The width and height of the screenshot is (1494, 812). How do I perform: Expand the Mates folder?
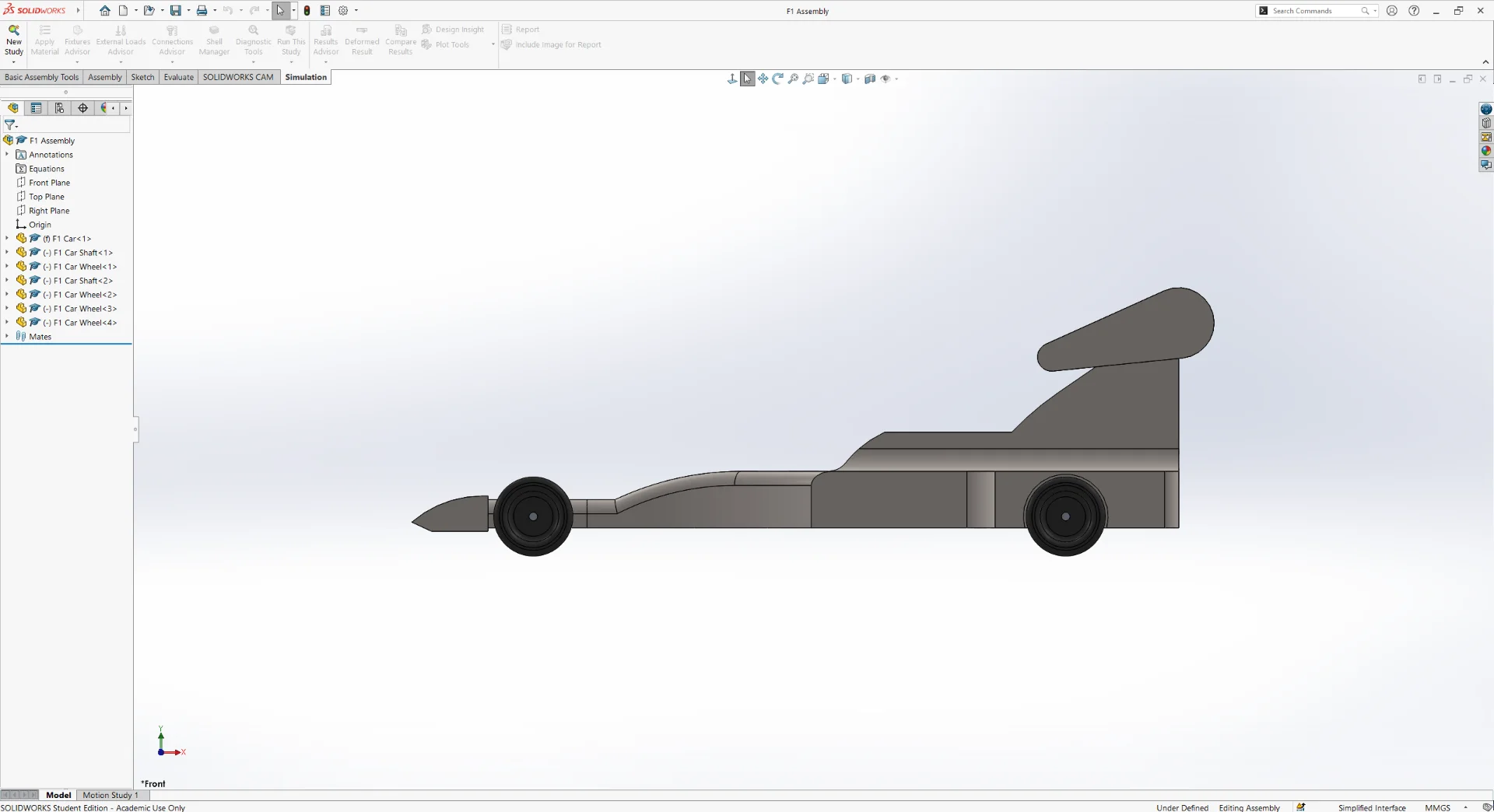pyautogui.click(x=7, y=337)
